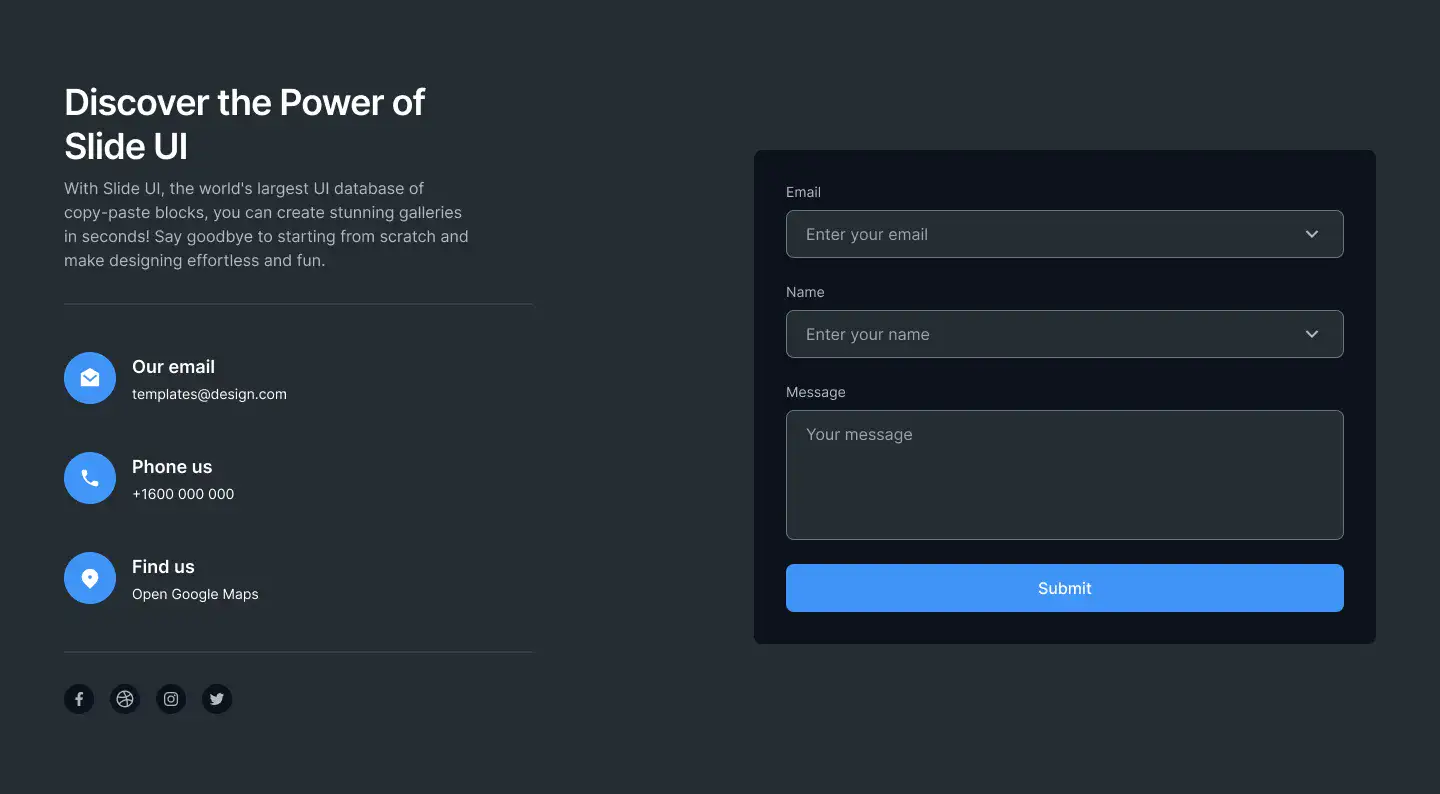Open the Dribbble social icon
The width and height of the screenshot is (1440, 794).
click(x=125, y=699)
